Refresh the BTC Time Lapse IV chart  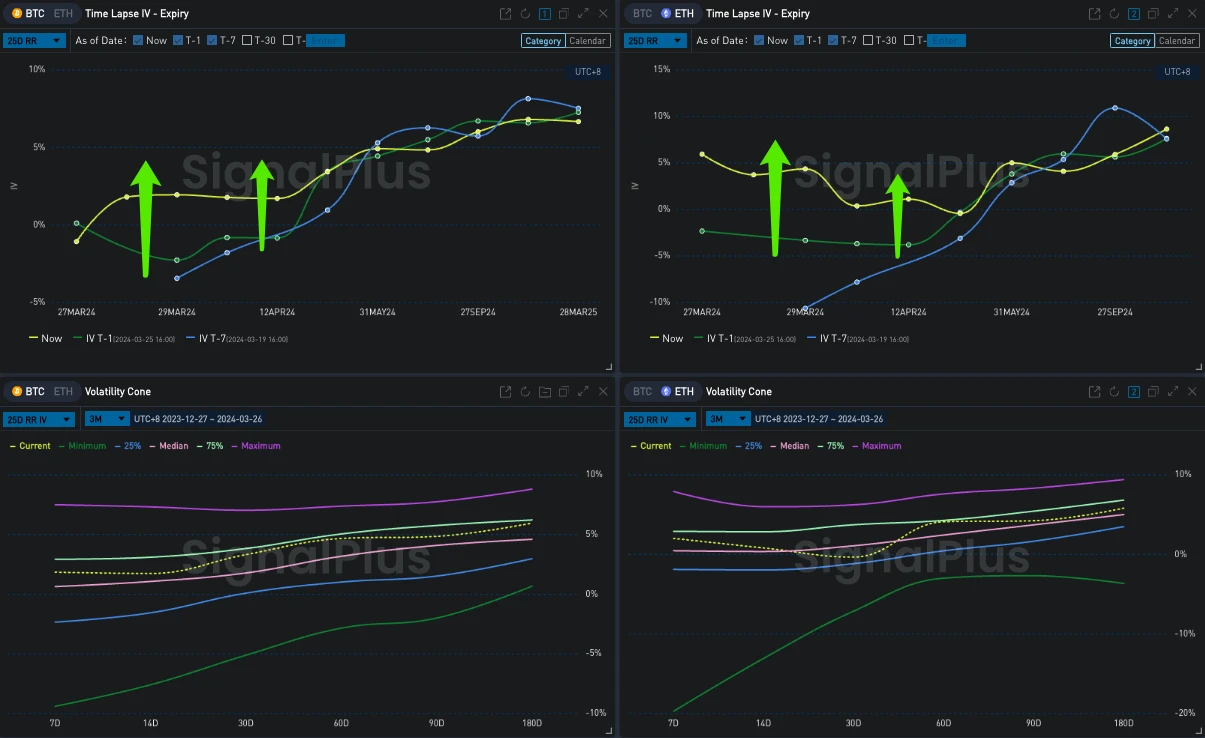pos(526,14)
